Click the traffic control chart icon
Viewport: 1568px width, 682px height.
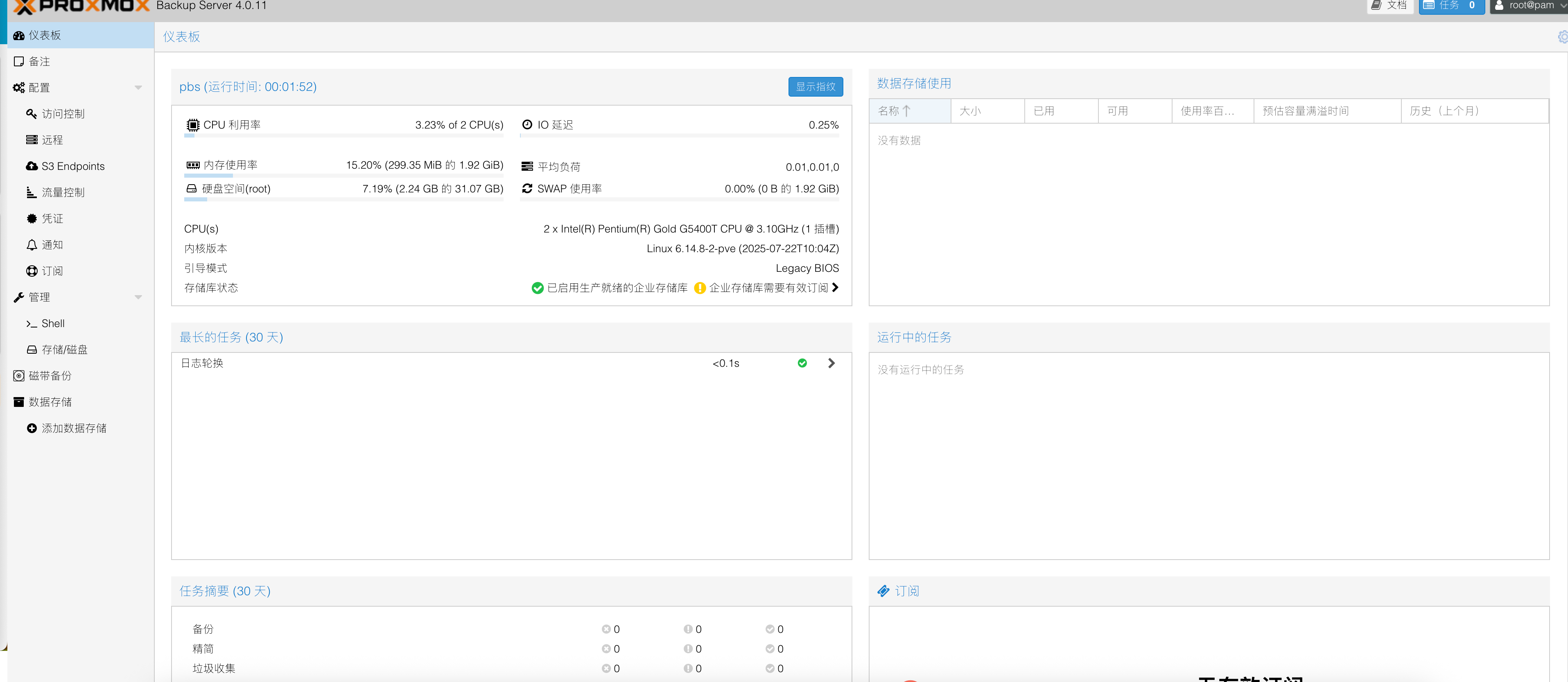tap(32, 192)
